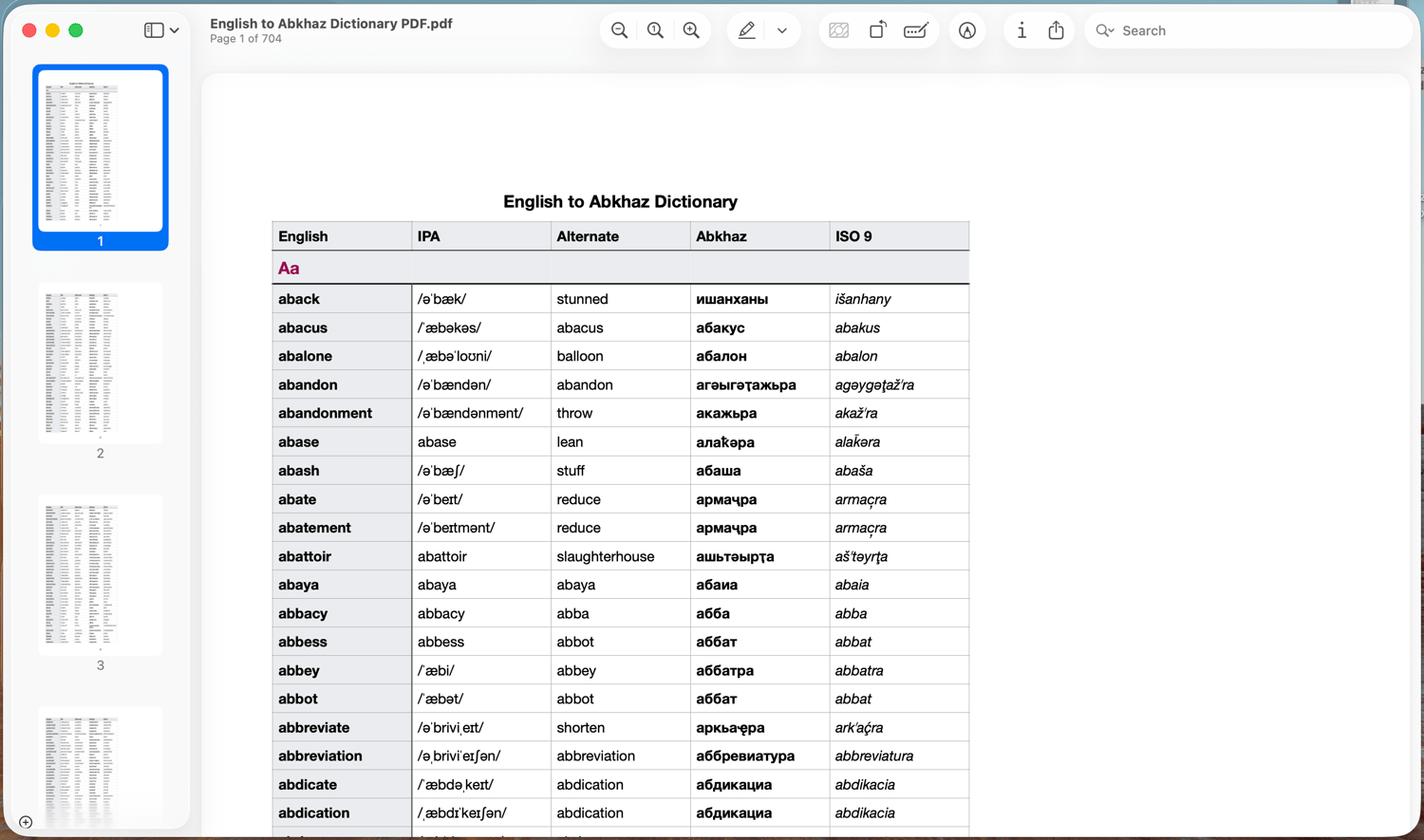
Task: Show the document info inspector
Action: pyautogui.click(x=1021, y=29)
